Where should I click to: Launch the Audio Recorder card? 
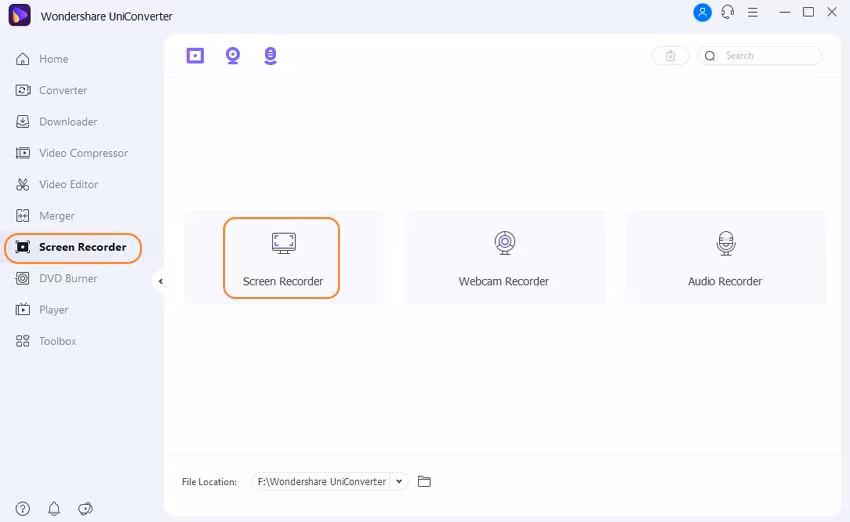click(725, 258)
